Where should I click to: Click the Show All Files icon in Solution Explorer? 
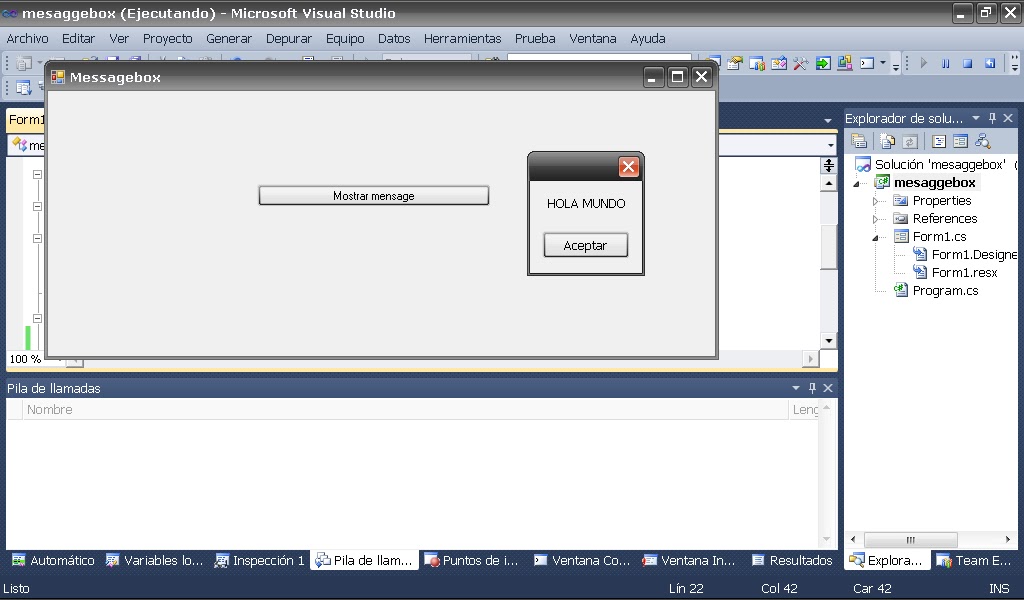point(886,140)
